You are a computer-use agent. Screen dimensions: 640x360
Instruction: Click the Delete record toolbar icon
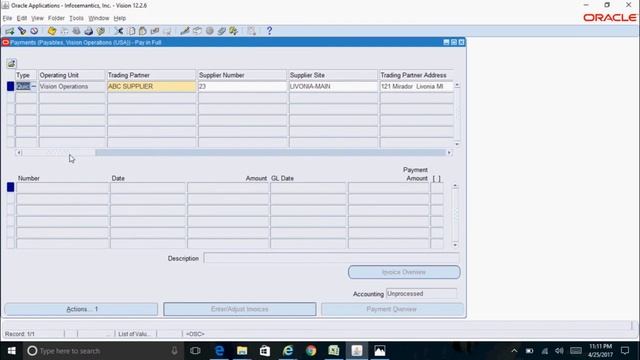tap(167, 31)
